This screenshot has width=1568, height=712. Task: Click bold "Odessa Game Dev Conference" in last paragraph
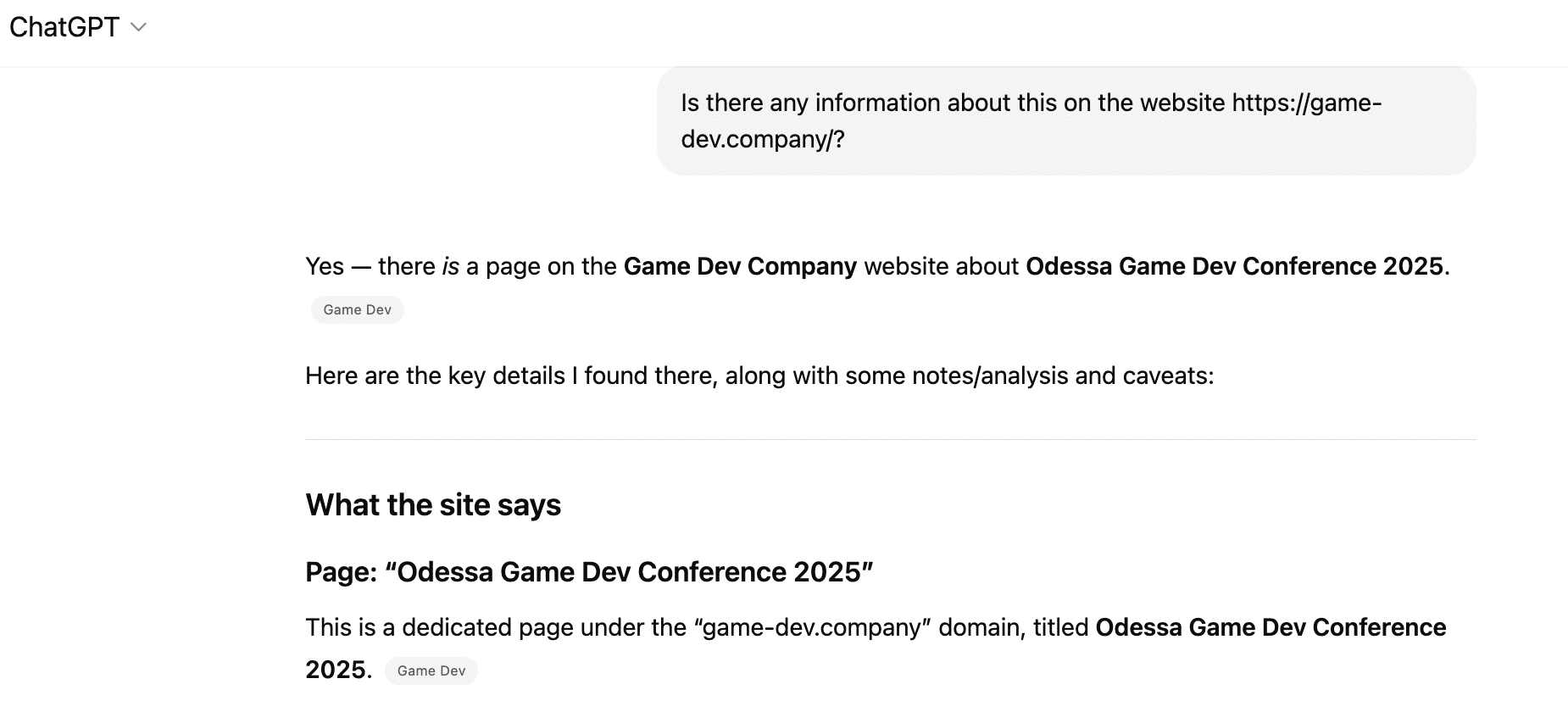(x=1270, y=627)
